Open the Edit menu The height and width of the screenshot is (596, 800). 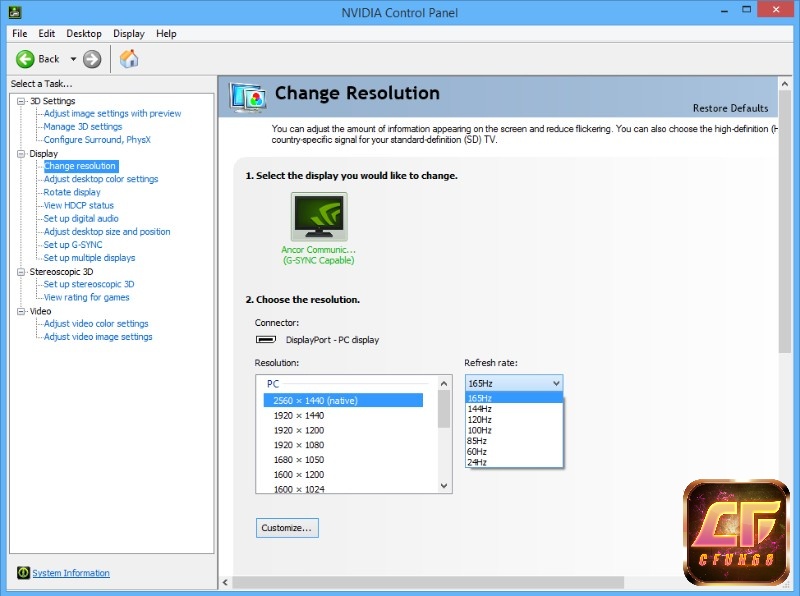(46, 34)
